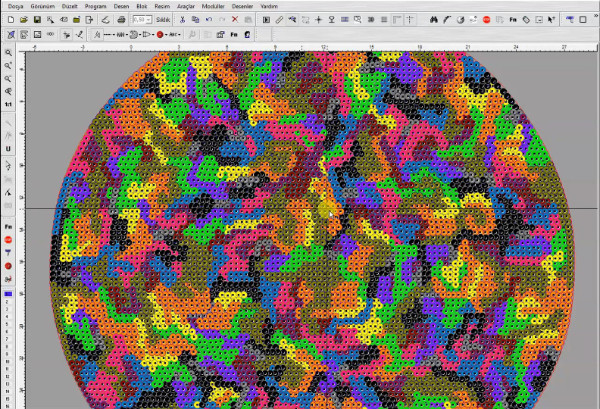600x409 pixels.
Task: Open the Desen menu
Action: (x=121, y=6)
